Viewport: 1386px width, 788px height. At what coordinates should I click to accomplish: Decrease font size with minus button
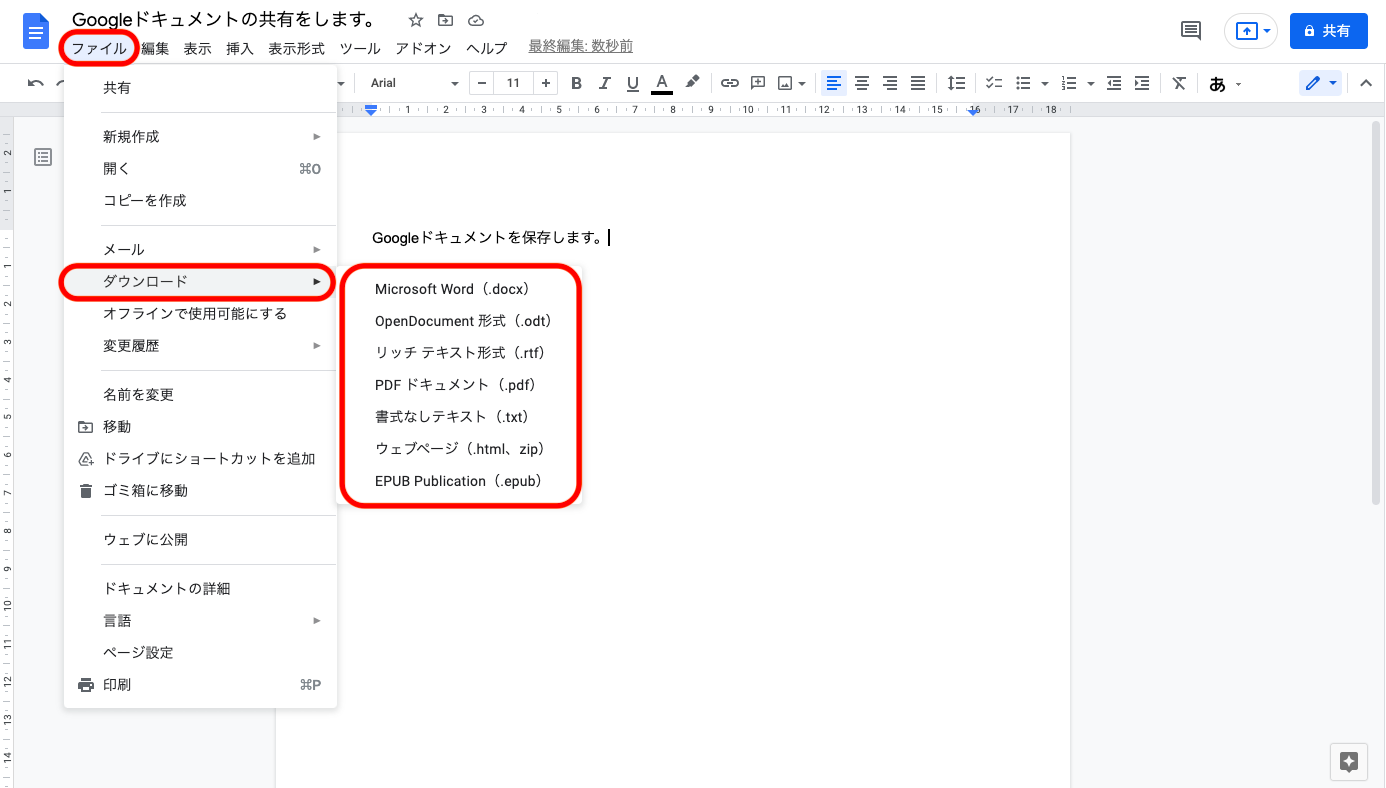click(x=483, y=84)
